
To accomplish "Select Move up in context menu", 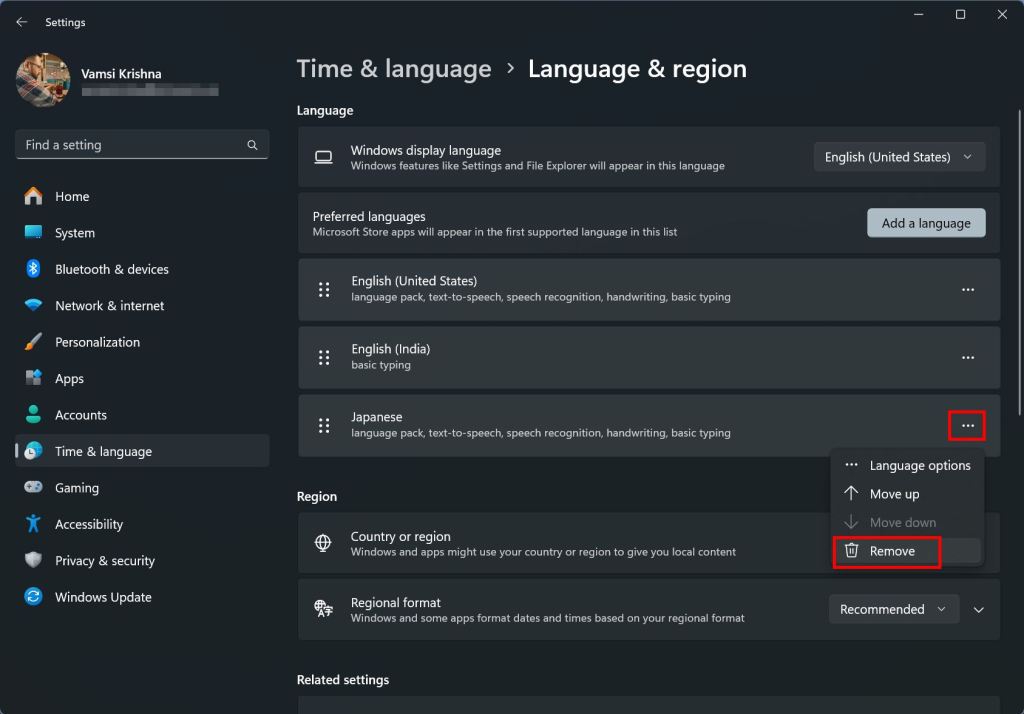I will [x=907, y=494].
